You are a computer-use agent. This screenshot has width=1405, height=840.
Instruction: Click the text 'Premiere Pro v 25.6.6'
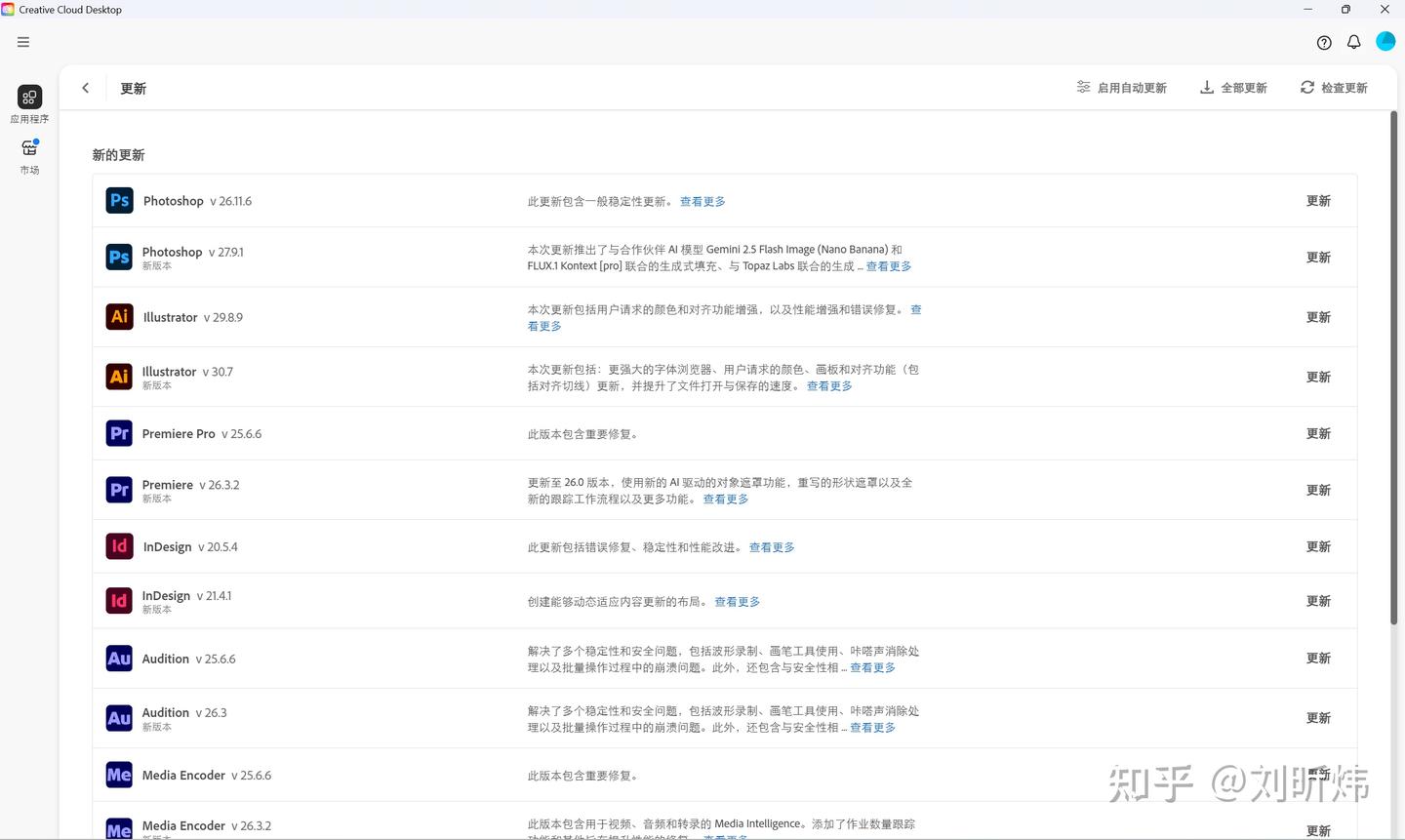click(202, 434)
